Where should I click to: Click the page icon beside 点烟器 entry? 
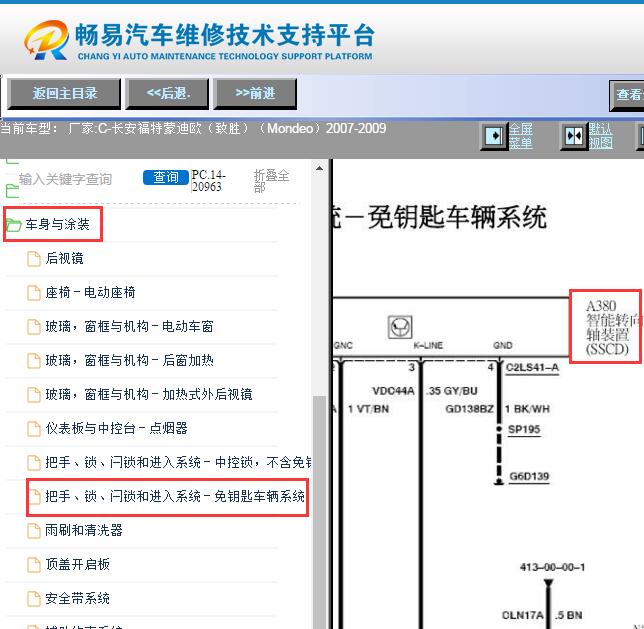tap(34, 429)
